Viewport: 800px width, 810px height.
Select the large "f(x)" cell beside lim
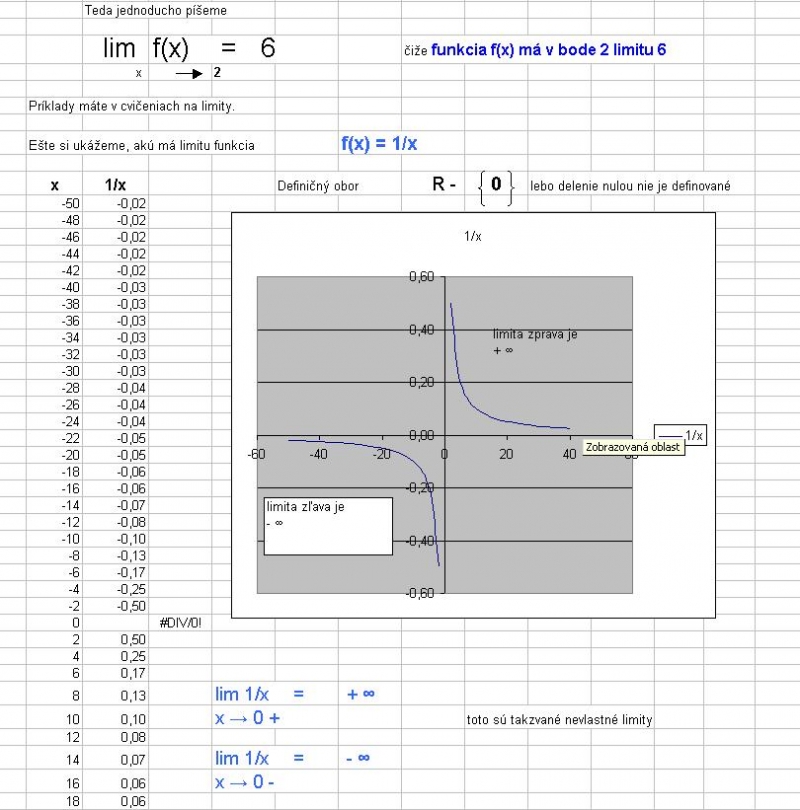click(170, 49)
